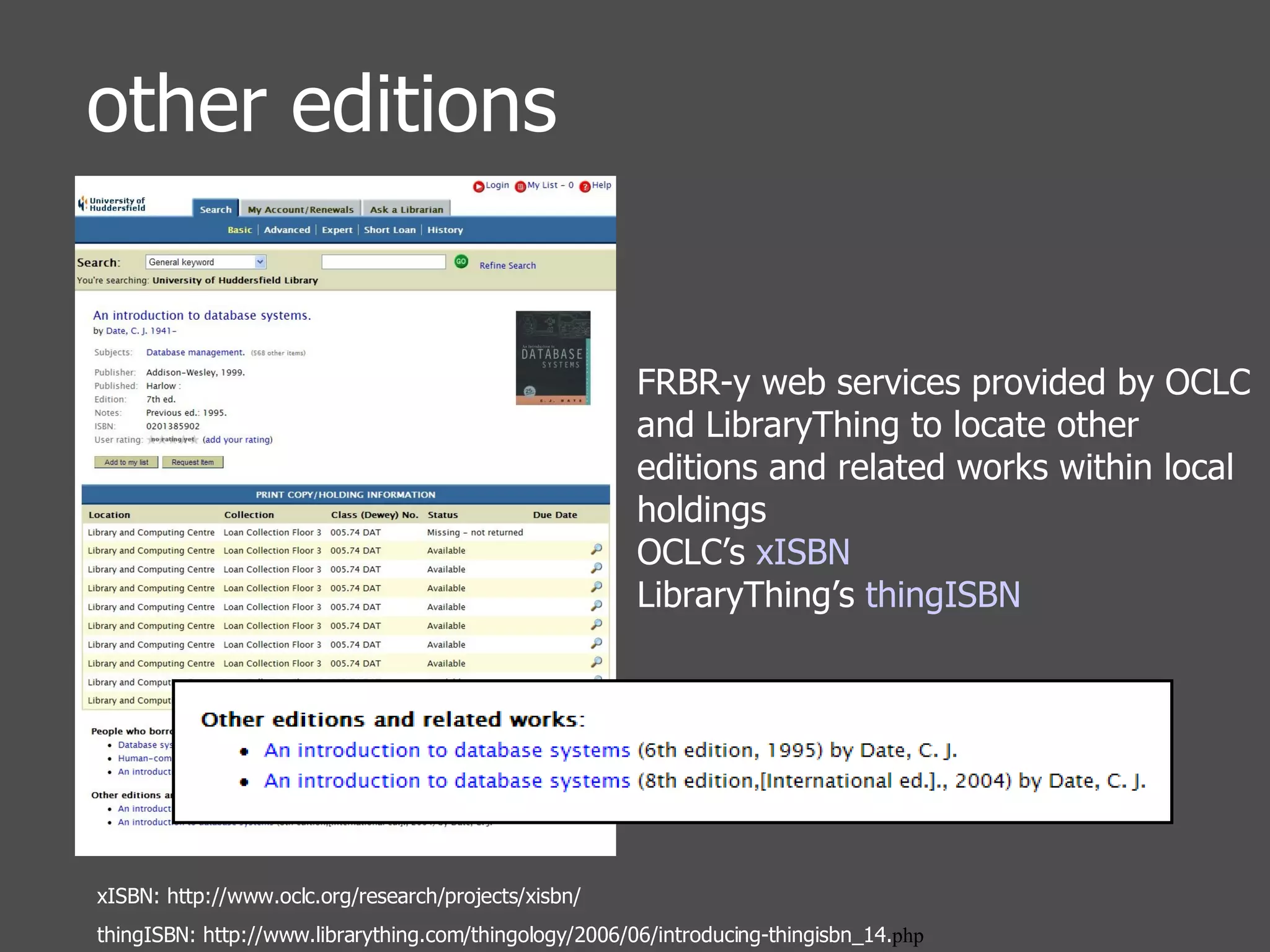The width and height of the screenshot is (1270, 952).
Task: Open My List - 0
Action: (x=544, y=186)
